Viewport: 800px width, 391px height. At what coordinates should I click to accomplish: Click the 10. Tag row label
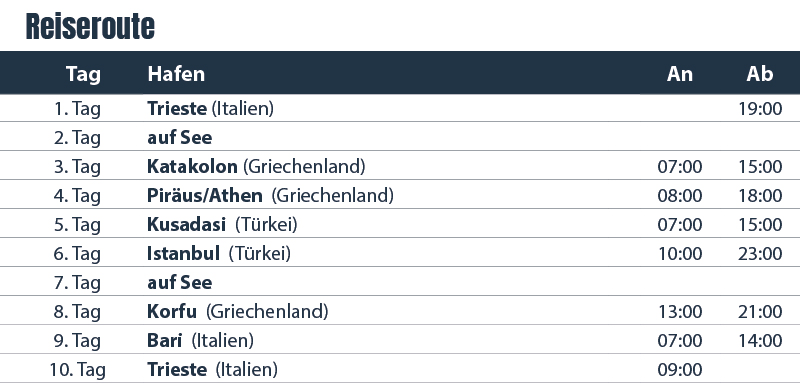coord(77,370)
